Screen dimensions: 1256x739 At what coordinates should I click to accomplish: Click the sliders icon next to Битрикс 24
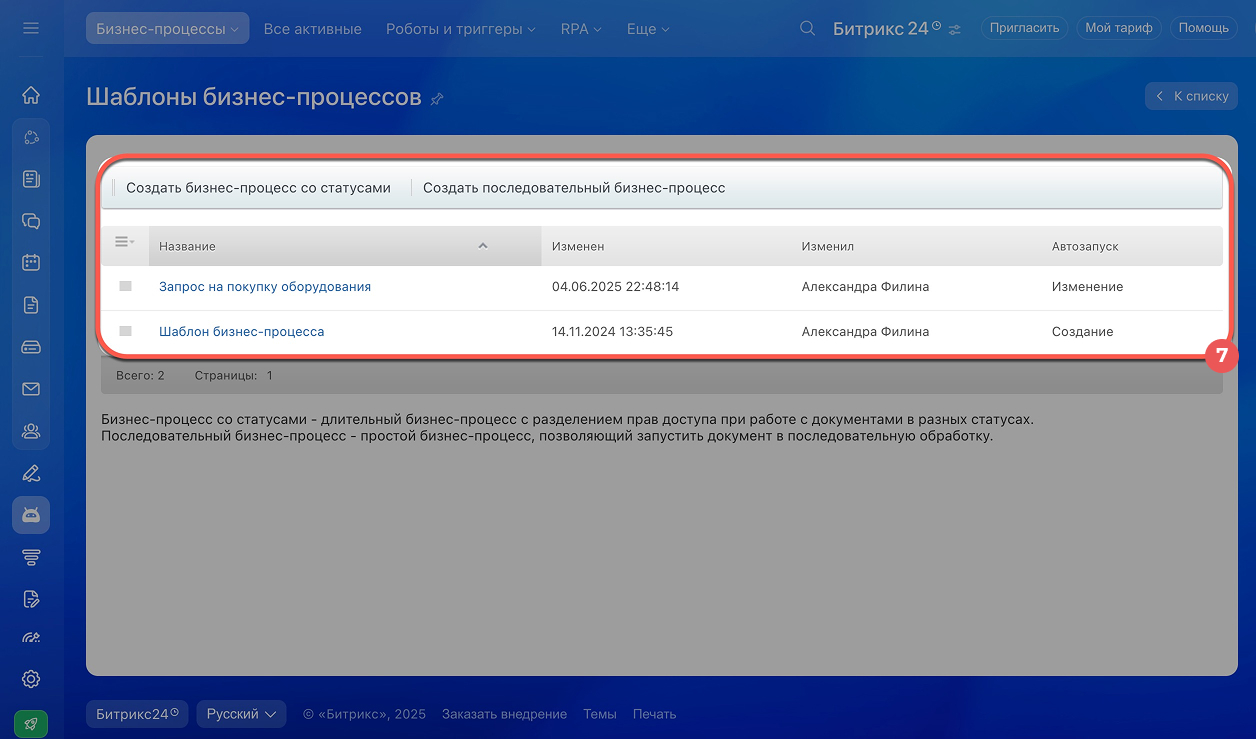point(955,30)
